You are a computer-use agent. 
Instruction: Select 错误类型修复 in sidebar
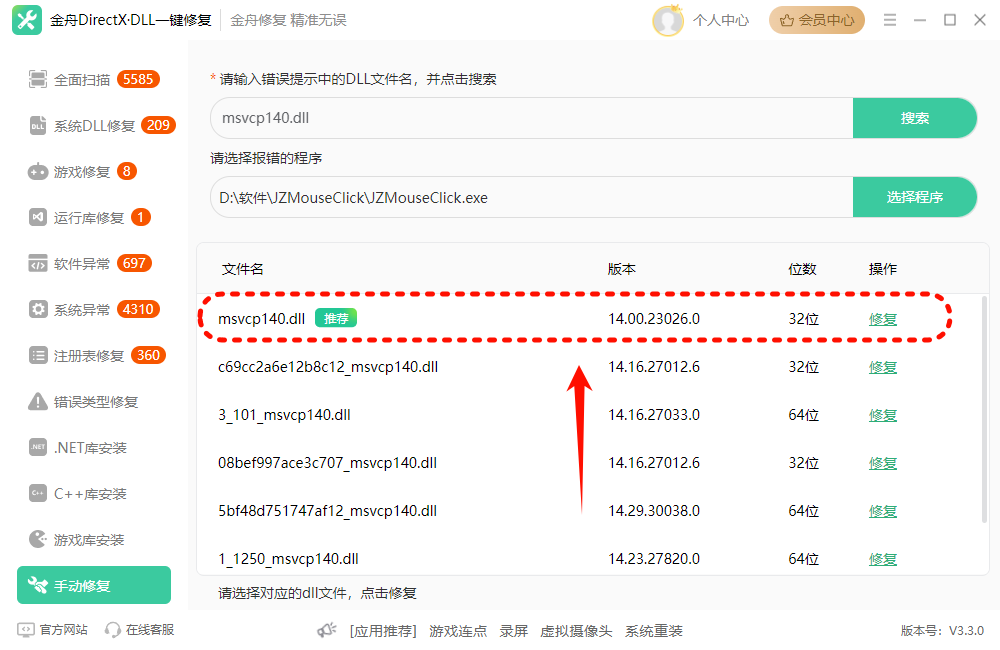(94, 401)
